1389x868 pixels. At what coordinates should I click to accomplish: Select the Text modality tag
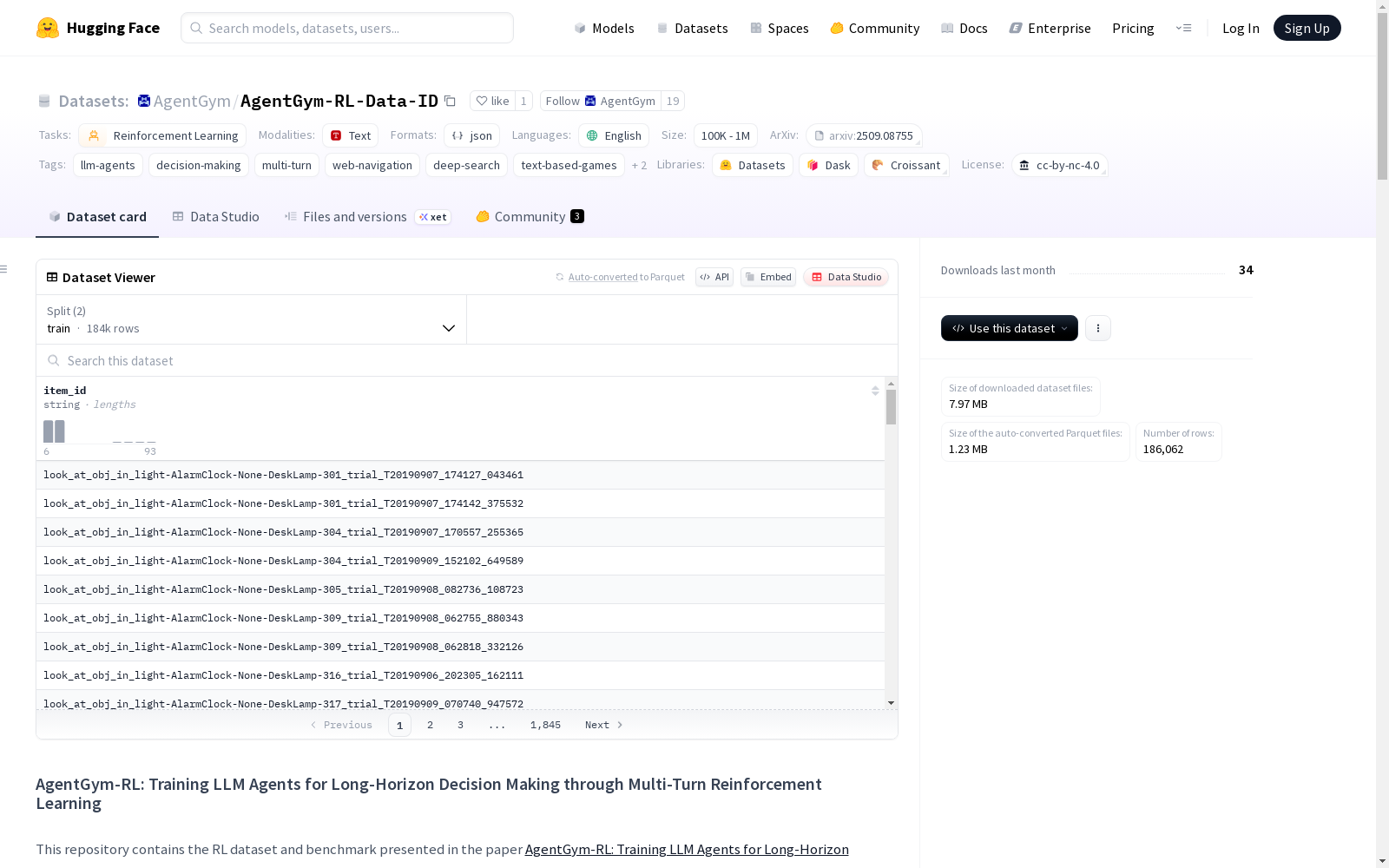(x=351, y=135)
